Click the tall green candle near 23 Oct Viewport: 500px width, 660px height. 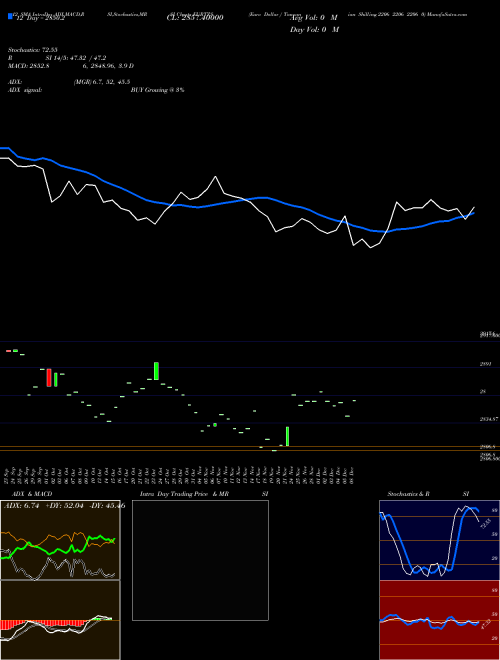(156, 371)
